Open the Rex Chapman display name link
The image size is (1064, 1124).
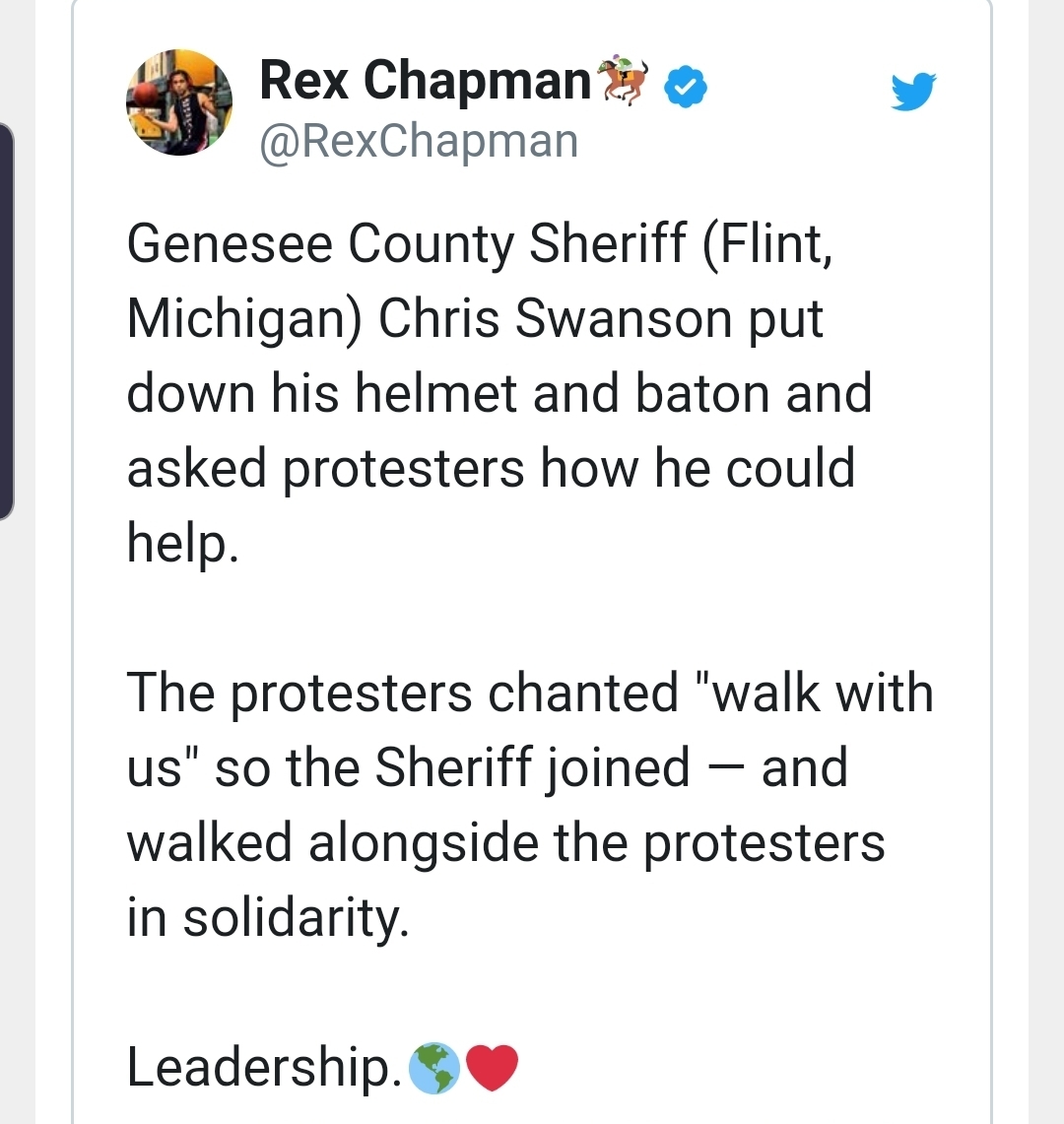(425, 80)
